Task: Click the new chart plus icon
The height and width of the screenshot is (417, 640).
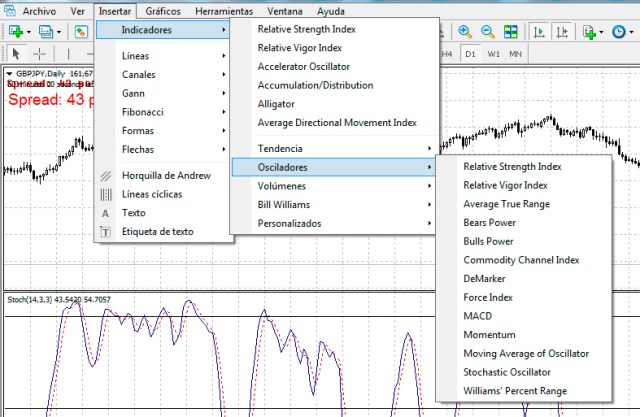Action: point(16,32)
